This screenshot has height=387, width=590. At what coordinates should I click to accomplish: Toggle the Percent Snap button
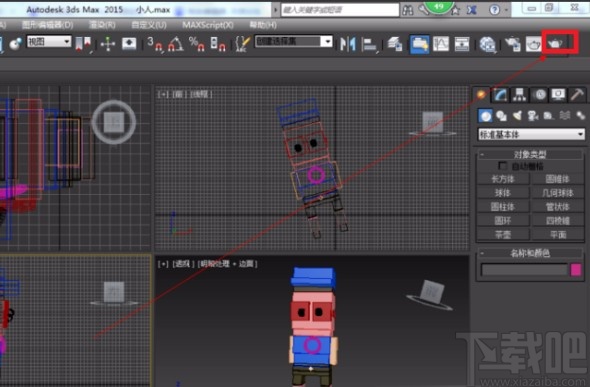197,44
